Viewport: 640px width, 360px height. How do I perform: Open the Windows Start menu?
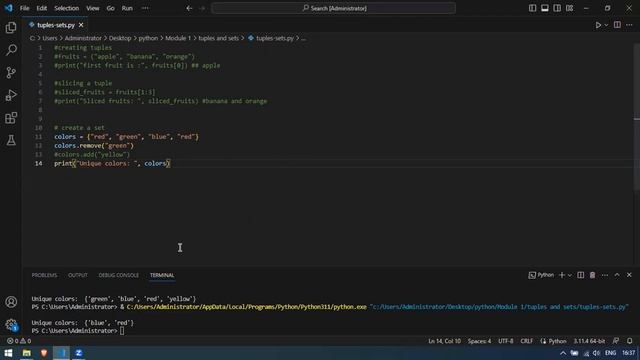pos(8,353)
